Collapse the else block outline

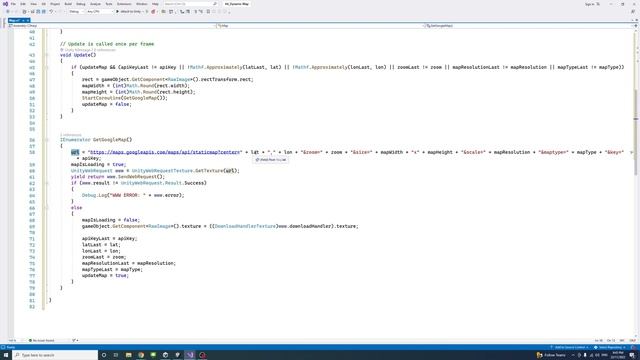[47, 208]
